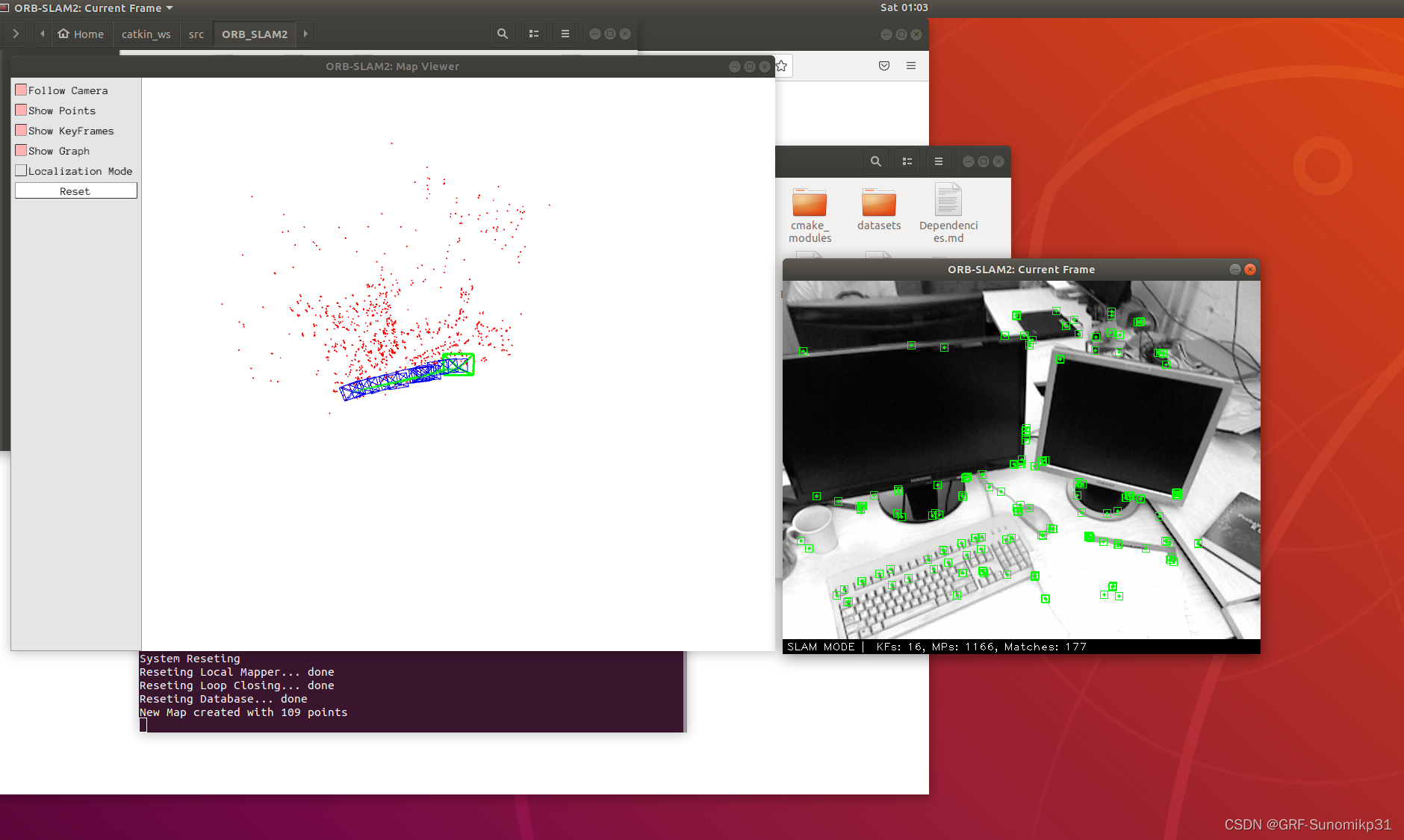This screenshot has height=840, width=1404.
Task: Open the Home breadcrumb in file manager
Action: [81, 34]
